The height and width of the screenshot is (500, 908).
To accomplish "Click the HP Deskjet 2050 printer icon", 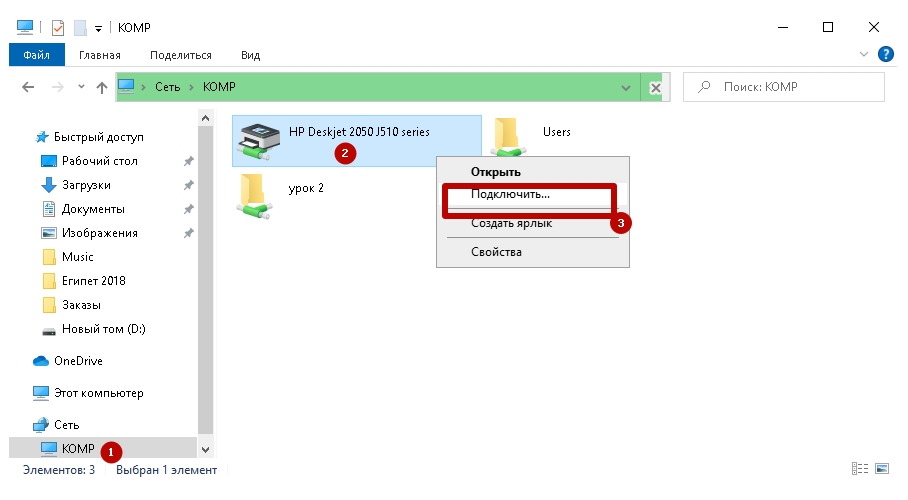I will (x=259, y=140).
